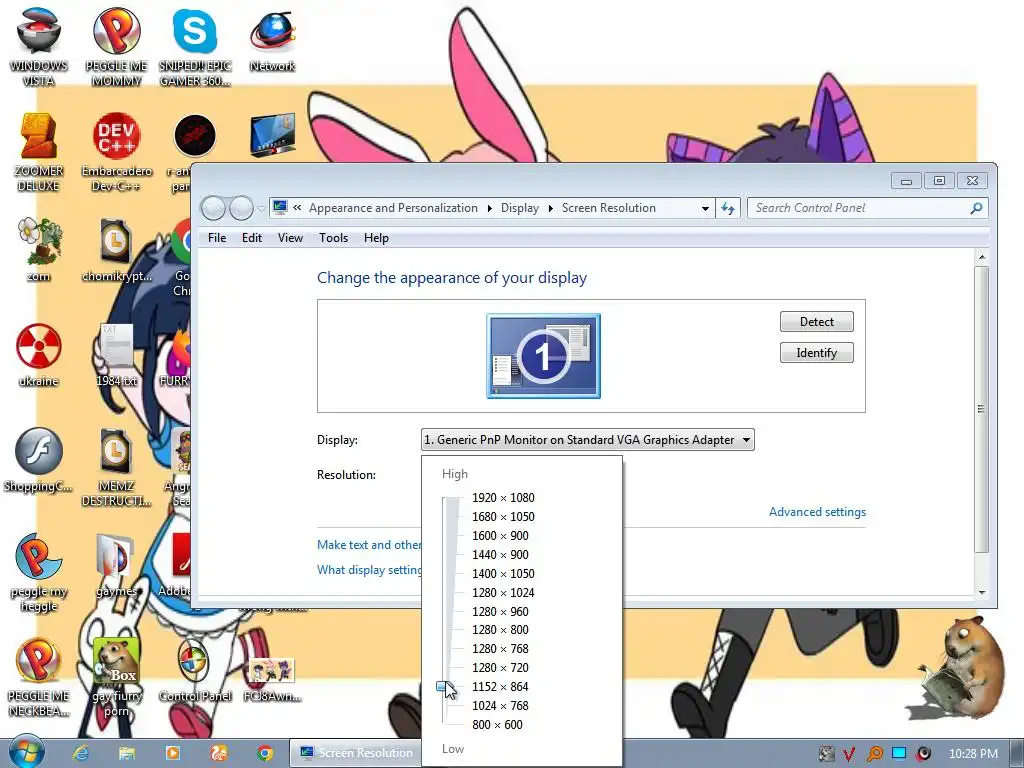
Task: Select the 1280 × 1024 resolution
Action: (503, 592)
